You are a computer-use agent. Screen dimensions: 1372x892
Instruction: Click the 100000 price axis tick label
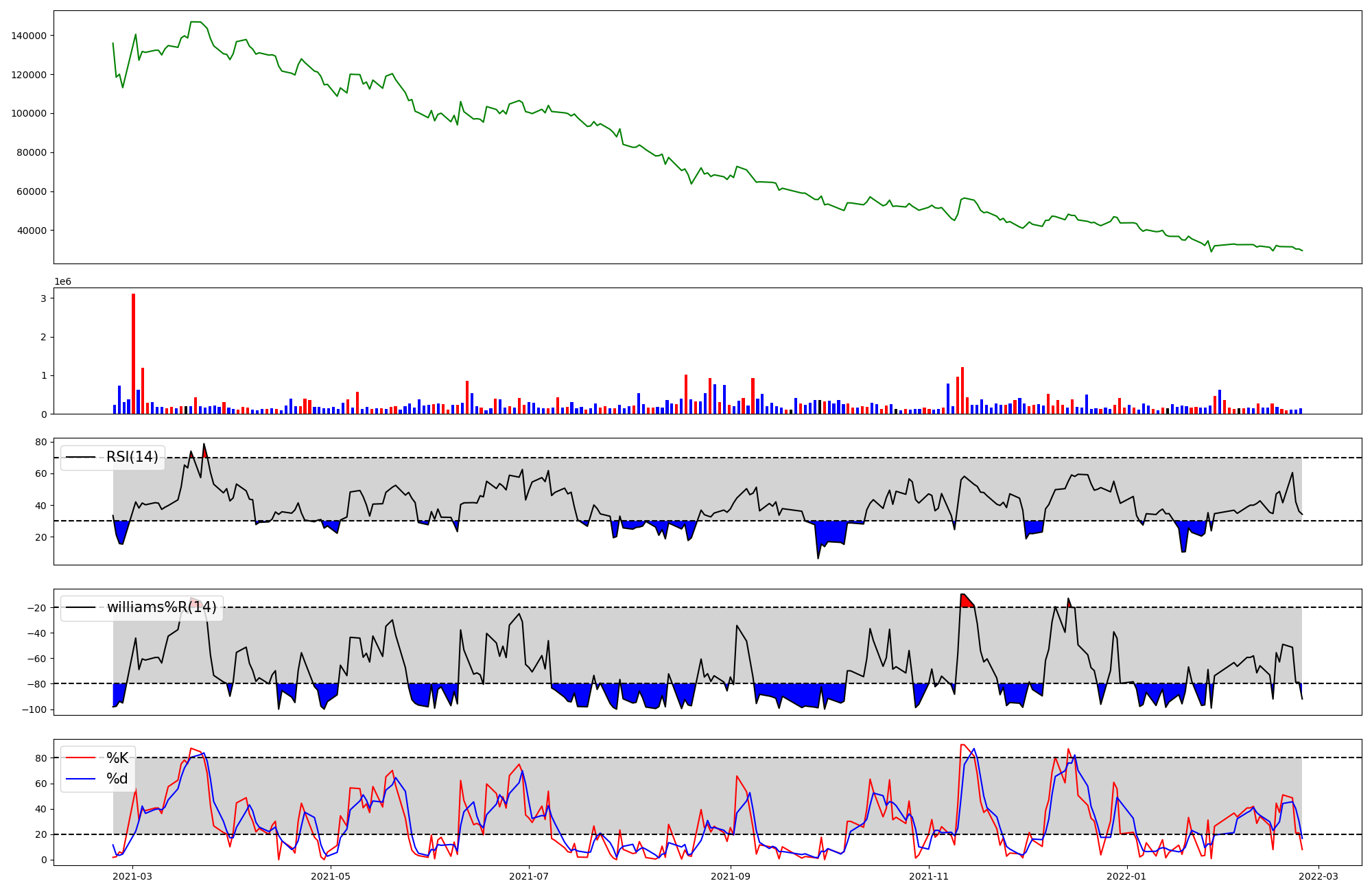tap(29, 114)
